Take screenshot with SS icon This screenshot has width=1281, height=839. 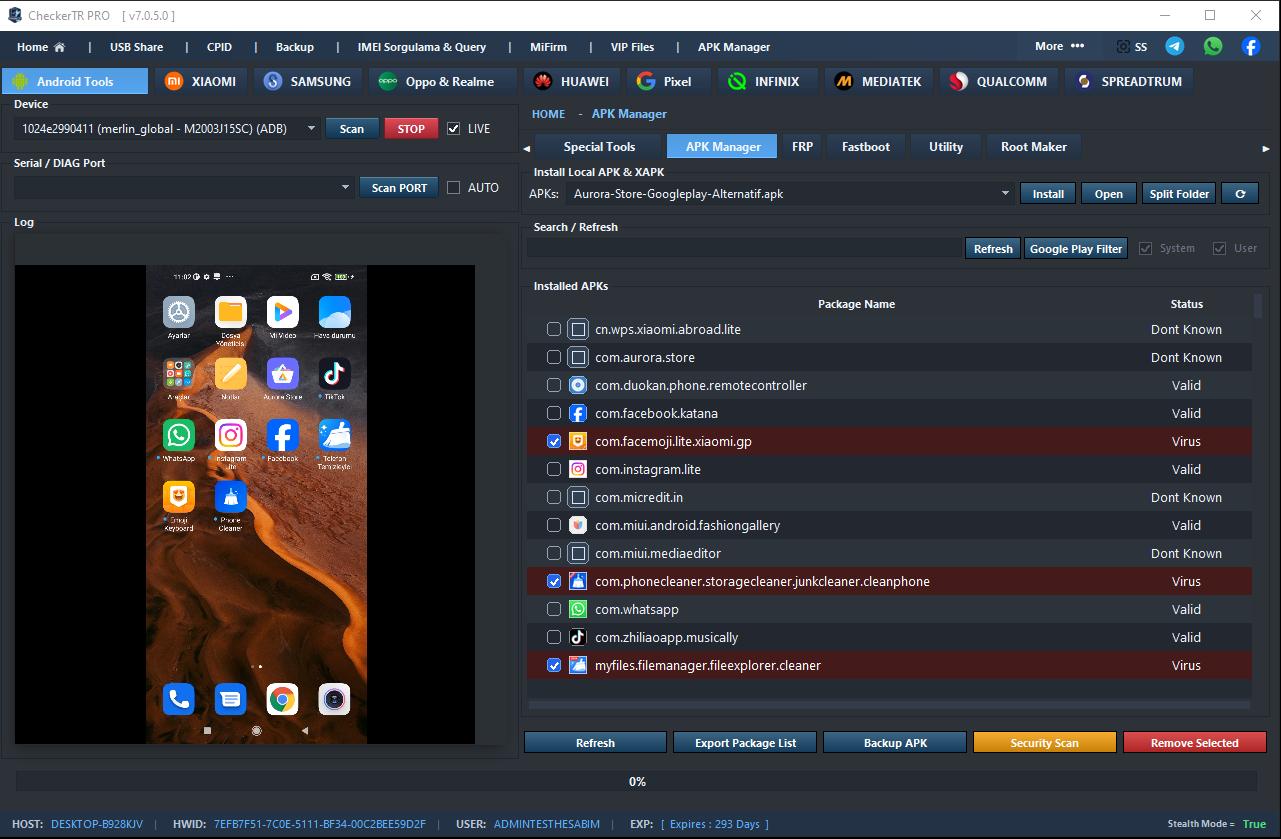pyautogui.click(x=1132, y=47)
